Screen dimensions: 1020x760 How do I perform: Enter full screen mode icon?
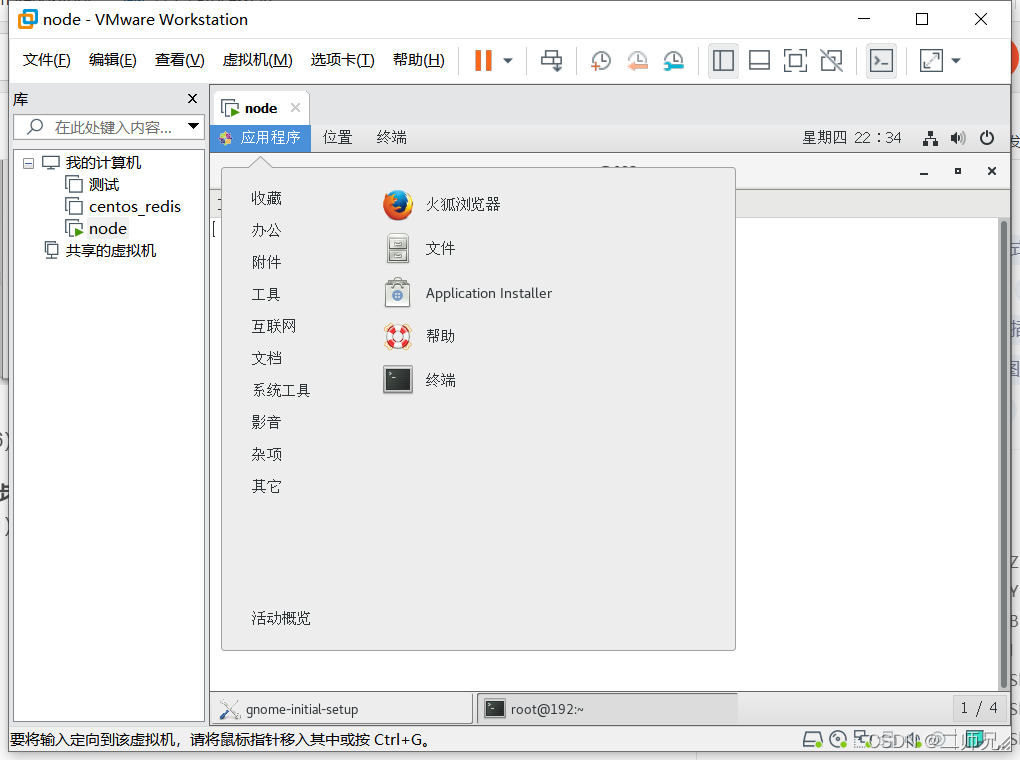click(795, 61)
